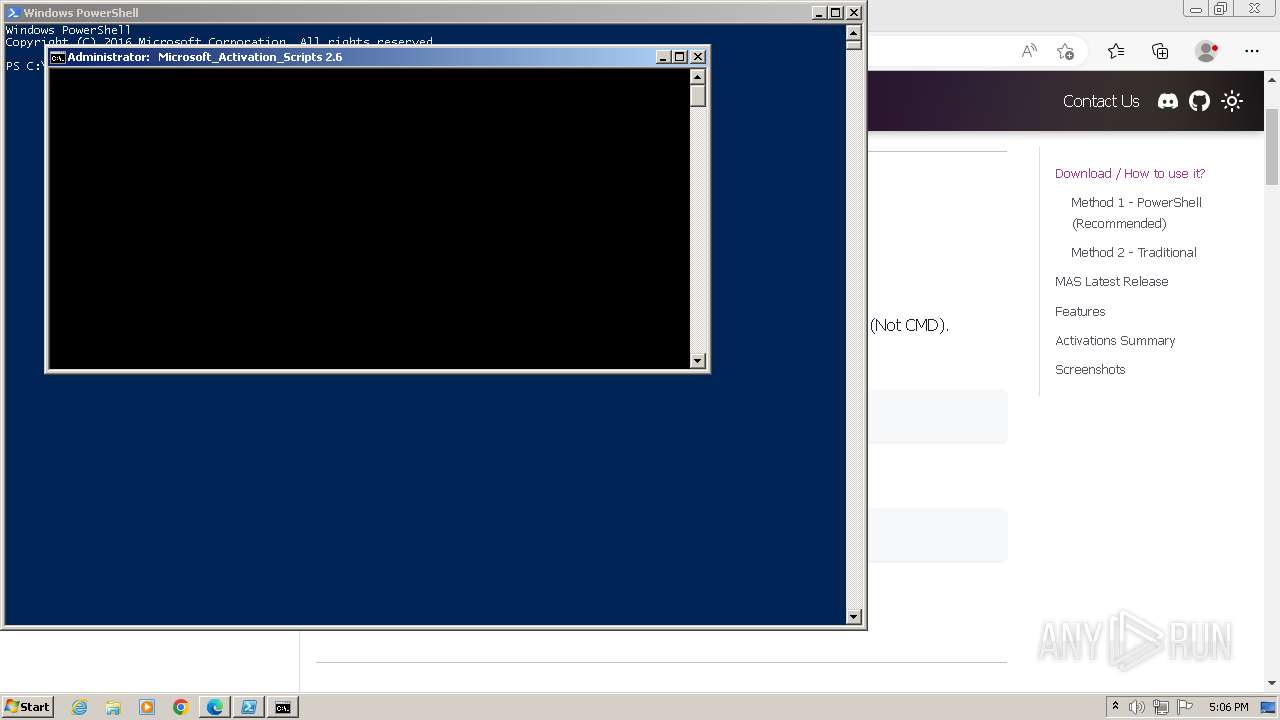The height and width of the screenshot is (720, 1280).
Task: Open the volume speaker tray icon
Action: 1137,707
